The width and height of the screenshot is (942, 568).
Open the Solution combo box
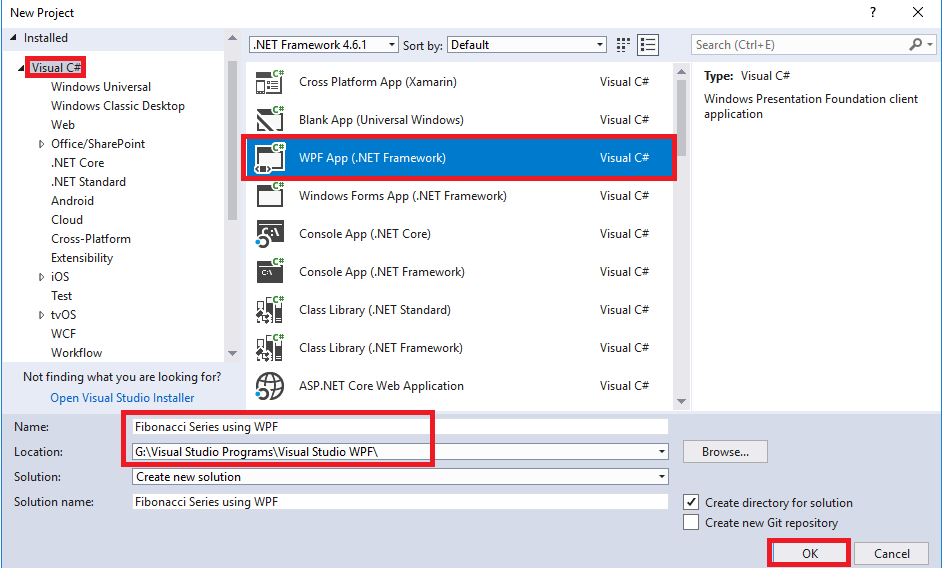tap(400, 477)
